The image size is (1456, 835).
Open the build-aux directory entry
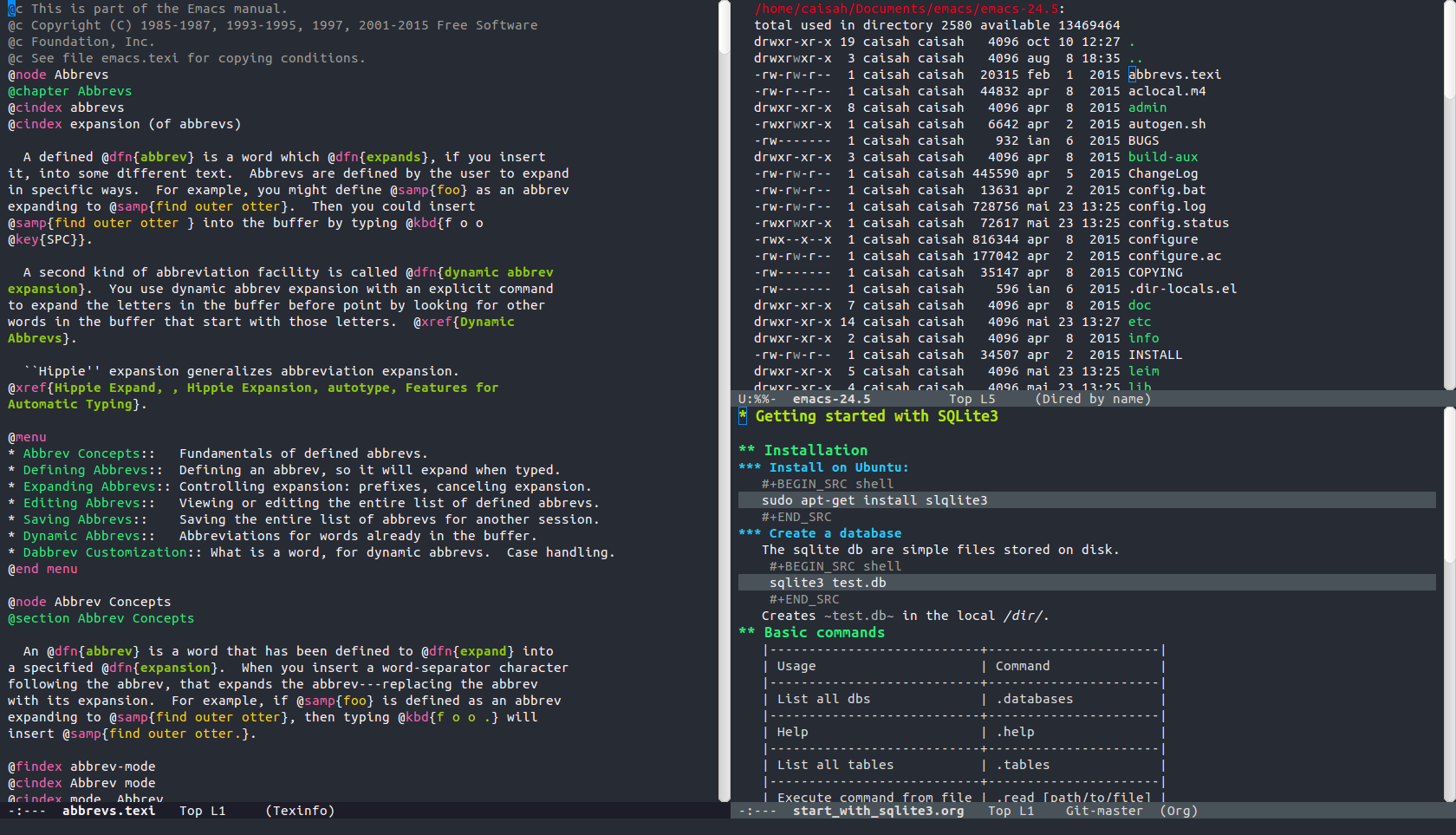pos(1163,157)
